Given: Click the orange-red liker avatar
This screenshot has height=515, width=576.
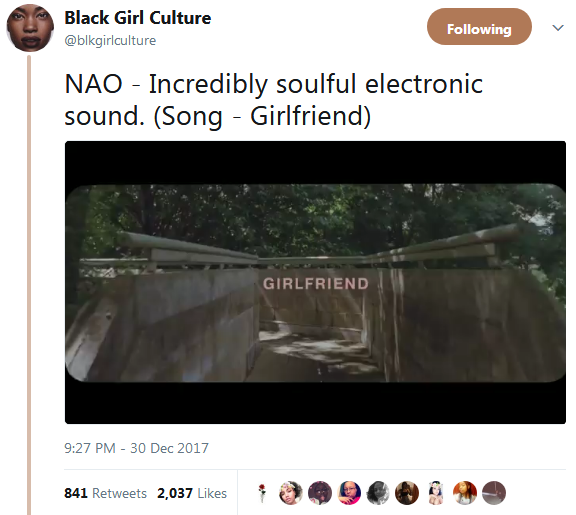Looking at the screenshot, I should point(465,493).
